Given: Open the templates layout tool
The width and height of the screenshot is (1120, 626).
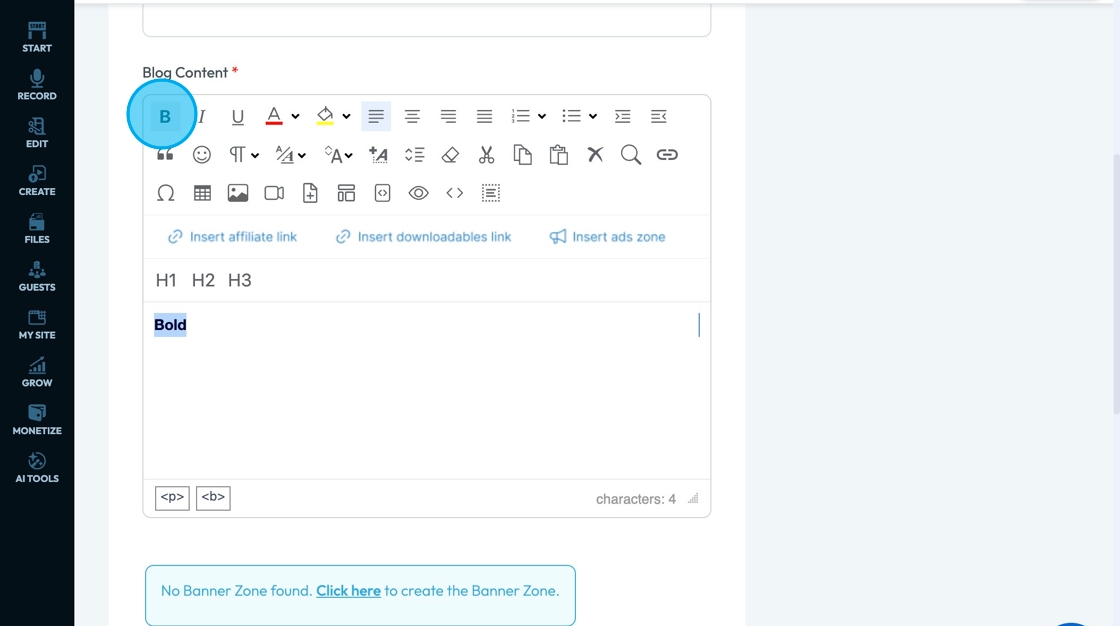Looking at the screenshot, I should 346,194.
